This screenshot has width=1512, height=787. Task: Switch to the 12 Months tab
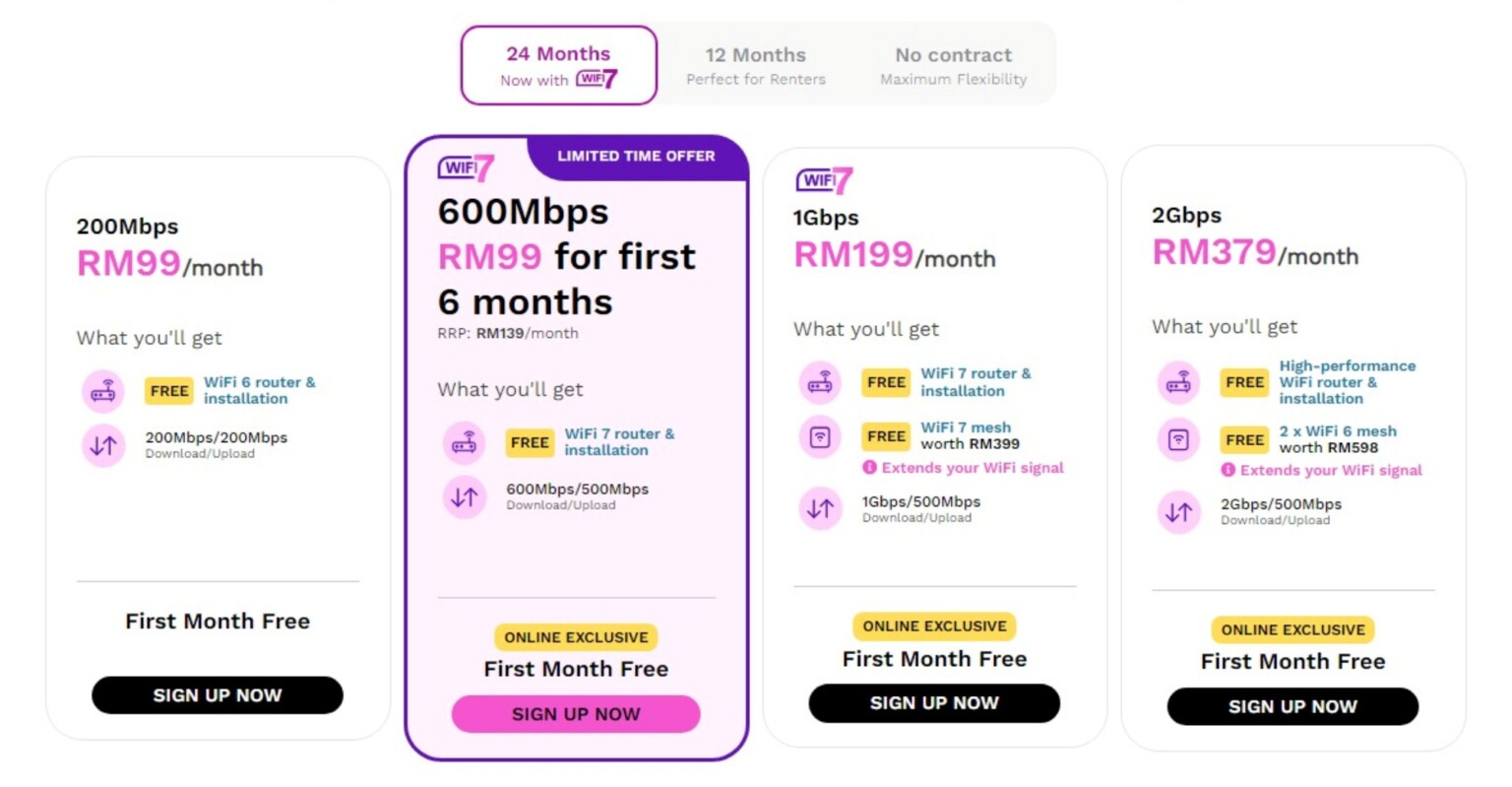coord(756,65)
